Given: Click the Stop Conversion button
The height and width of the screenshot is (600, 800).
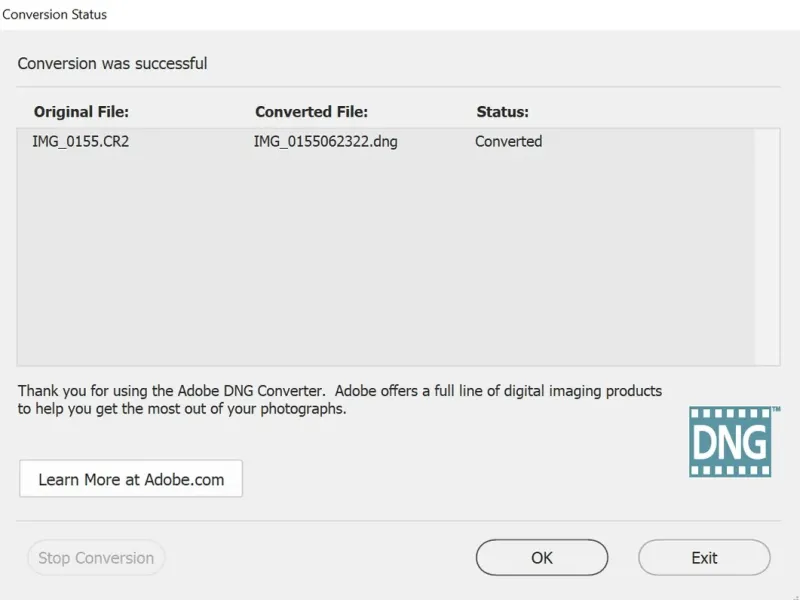Looking at the screenshot, I should pos(96,558).
